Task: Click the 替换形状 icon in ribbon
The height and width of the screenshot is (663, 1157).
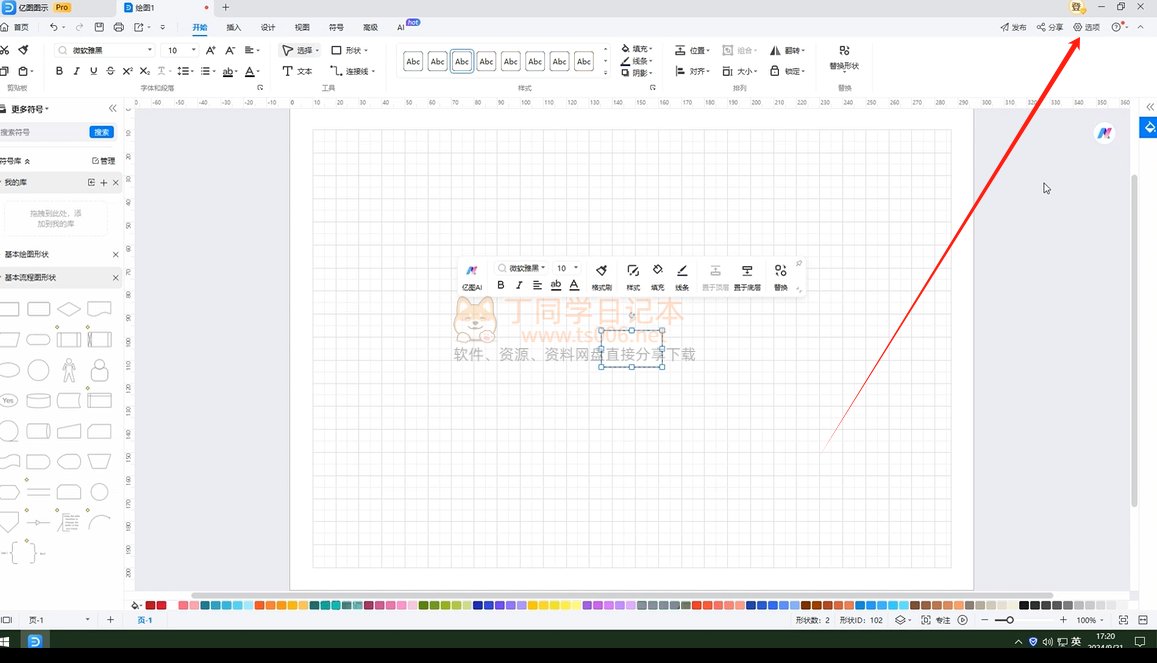Action: click(844, 51)
